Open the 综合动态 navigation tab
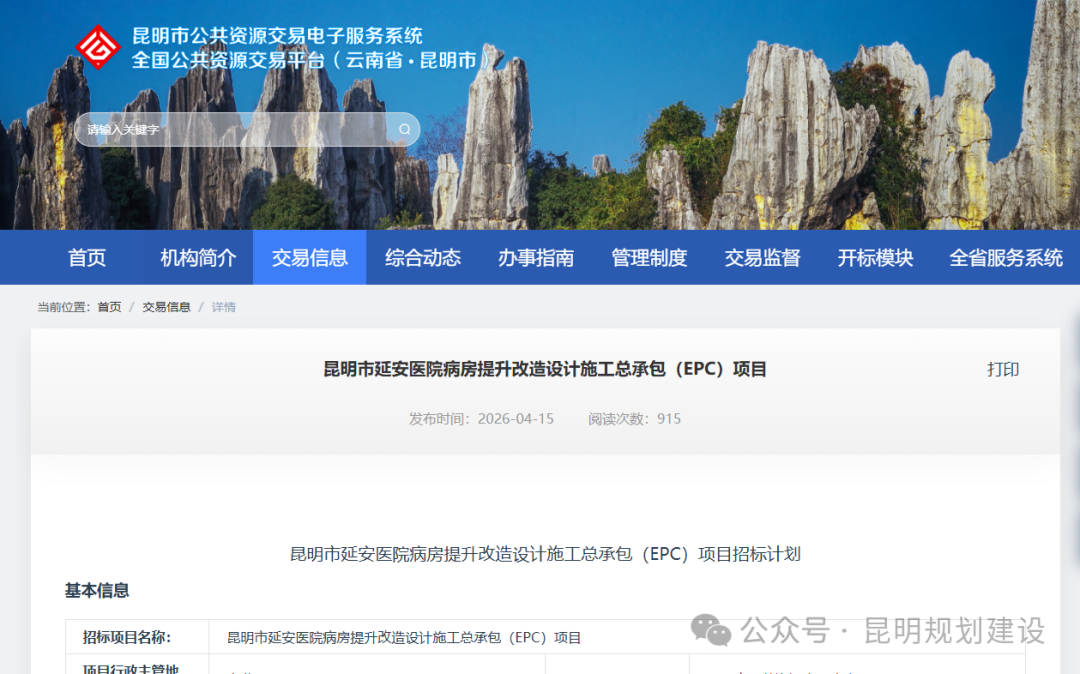This screenshot has height=674, width=1080. point(422,257)
